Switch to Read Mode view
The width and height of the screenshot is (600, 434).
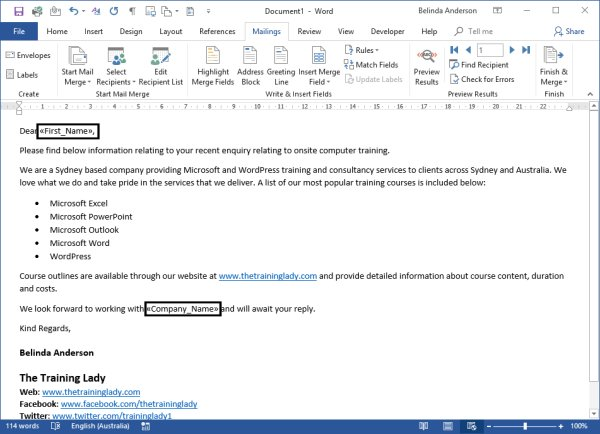[x=423, y=426]
